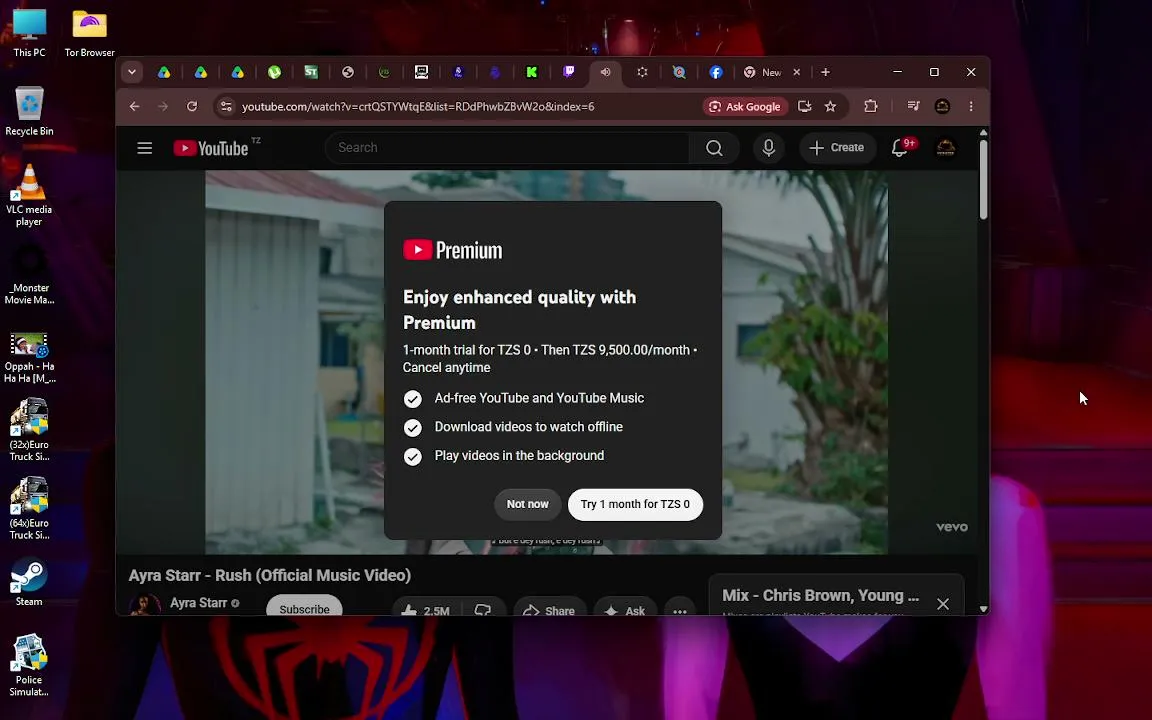Click Mix - Chris Brown, Young playlist title
Viewport: 1152px width, 720px height.
click(x=821, y=595)
